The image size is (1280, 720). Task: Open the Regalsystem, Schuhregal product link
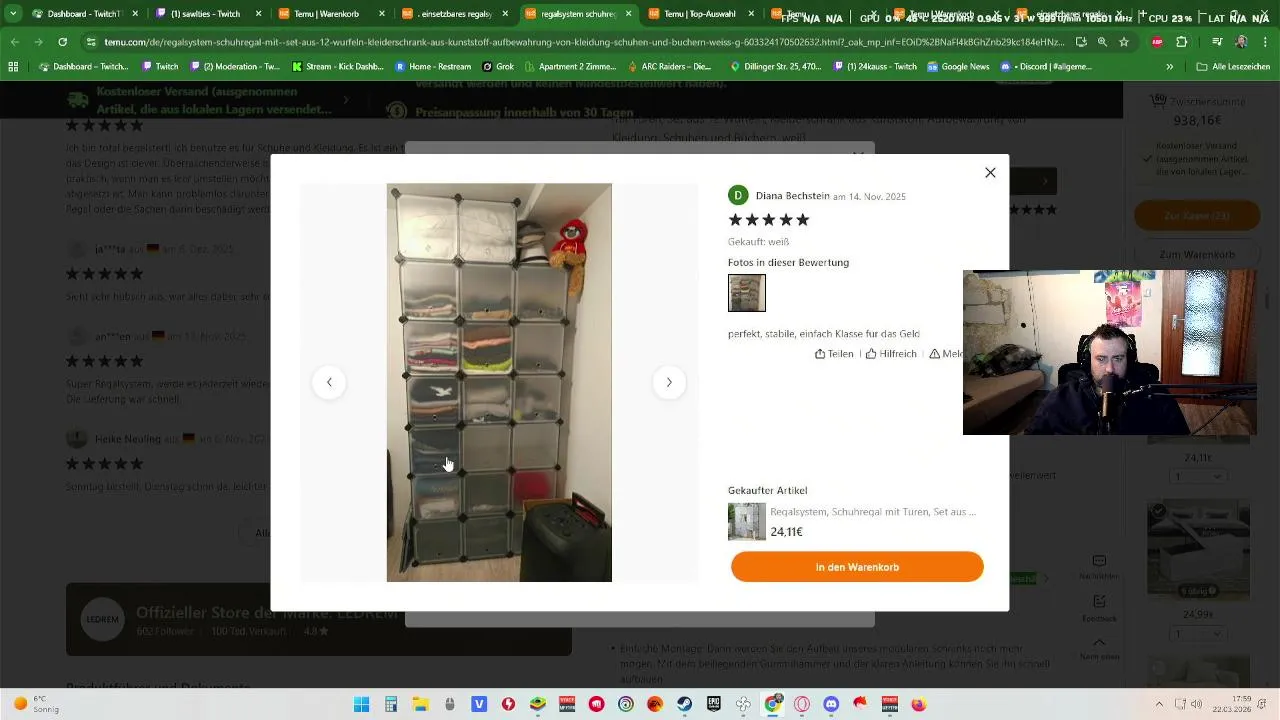click(873, 511)
